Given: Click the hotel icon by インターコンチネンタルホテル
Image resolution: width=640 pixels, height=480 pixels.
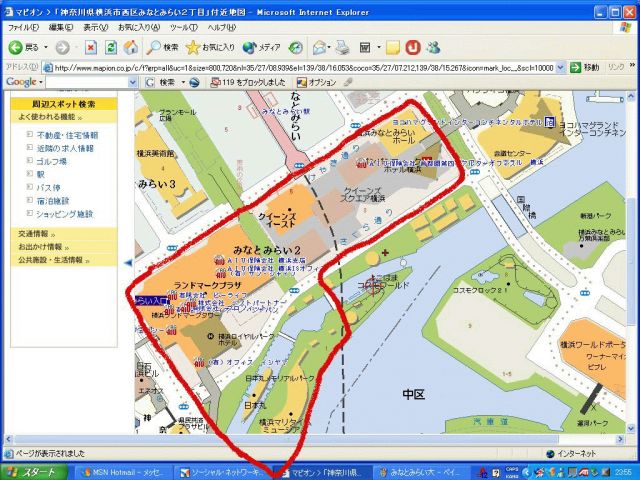Looking at the screenshot, I should point(551,122).
